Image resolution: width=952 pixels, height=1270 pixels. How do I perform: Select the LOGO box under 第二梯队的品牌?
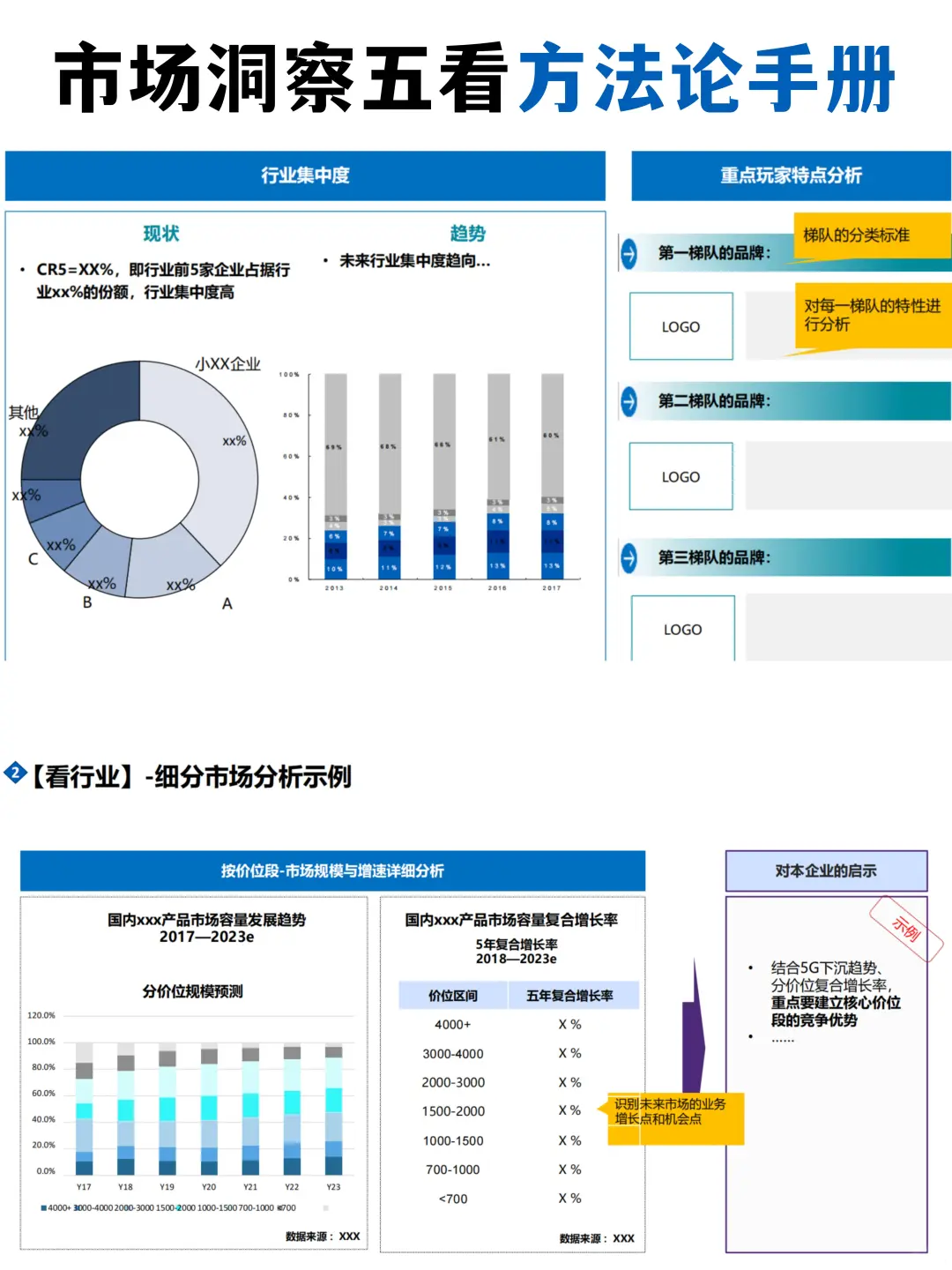681,476
